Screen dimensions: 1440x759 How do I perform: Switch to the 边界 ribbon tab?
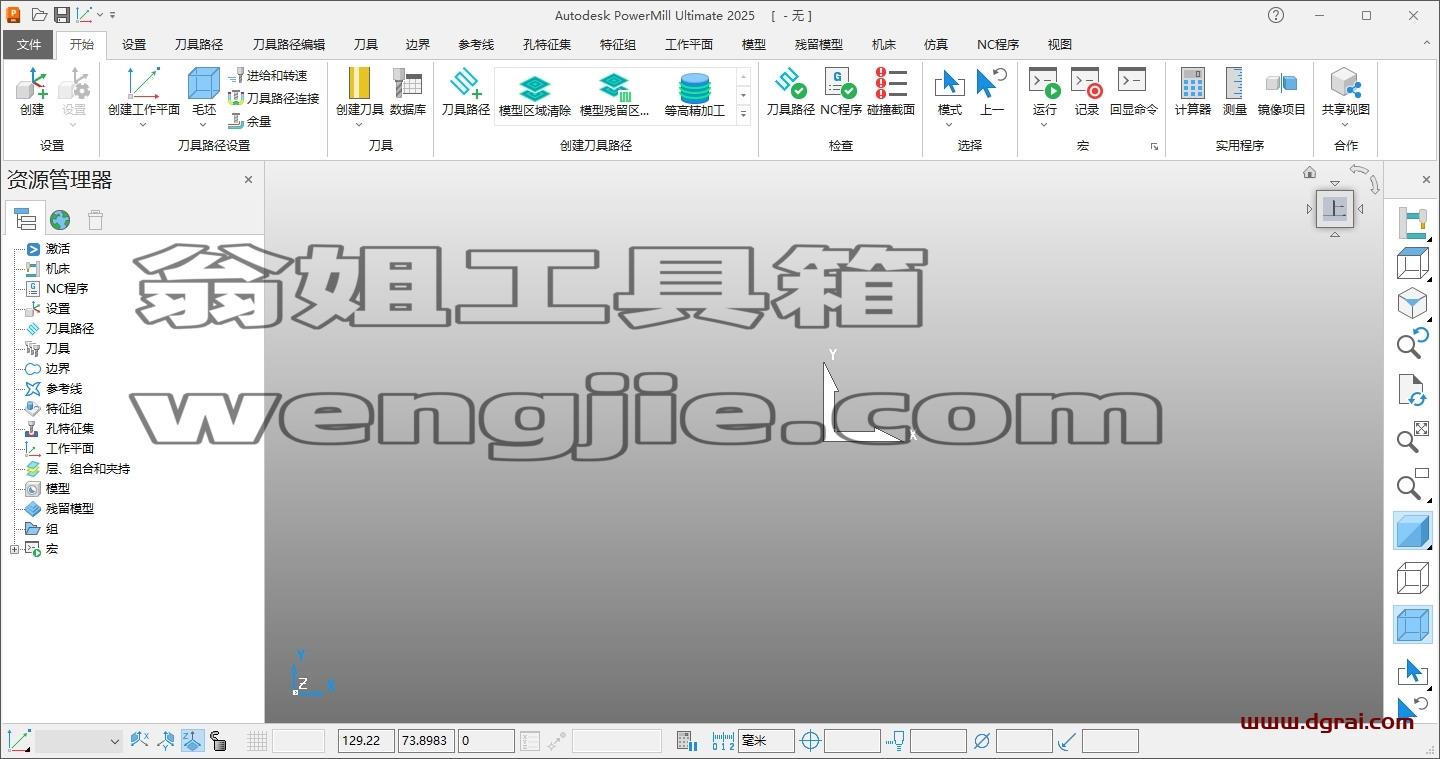pos(418,45)
